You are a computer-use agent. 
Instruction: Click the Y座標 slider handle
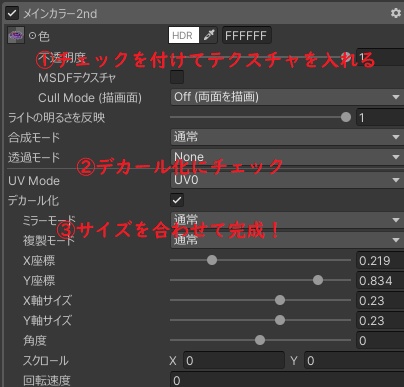318,280
